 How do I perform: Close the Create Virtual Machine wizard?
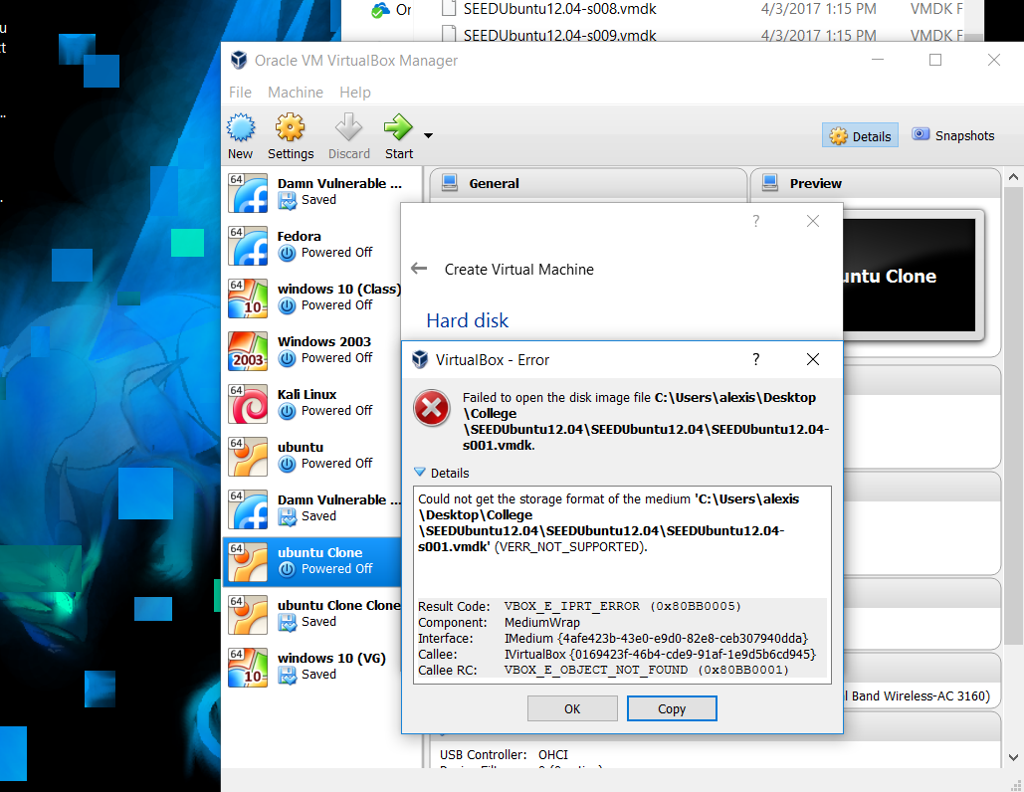pos(812,221)
